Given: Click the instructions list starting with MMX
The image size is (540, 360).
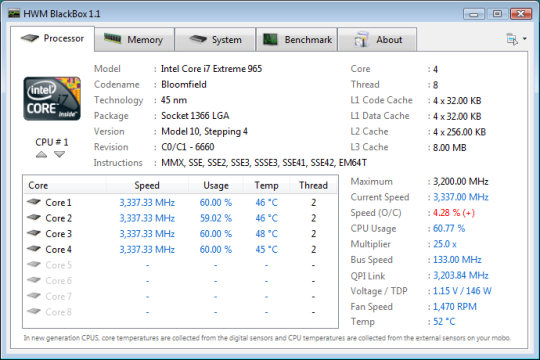Looking at the screenshot, I should 264,163.
